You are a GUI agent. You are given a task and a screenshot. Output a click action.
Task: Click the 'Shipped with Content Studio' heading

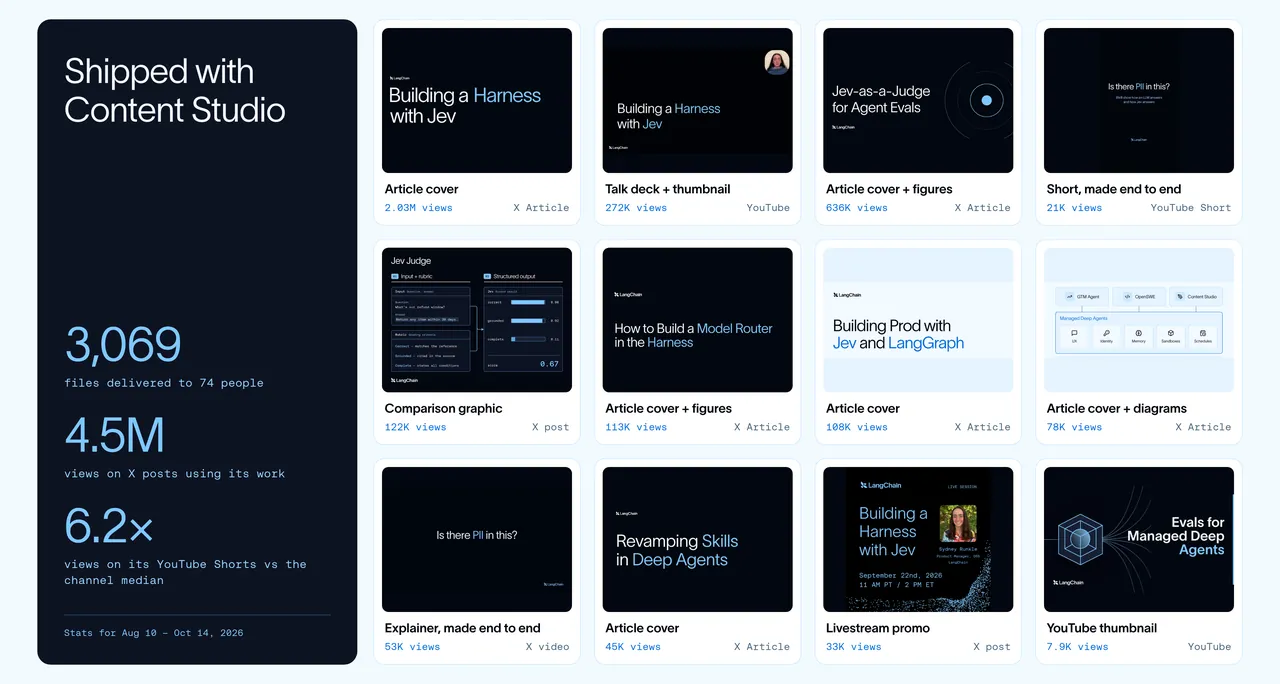pos(175,90)
